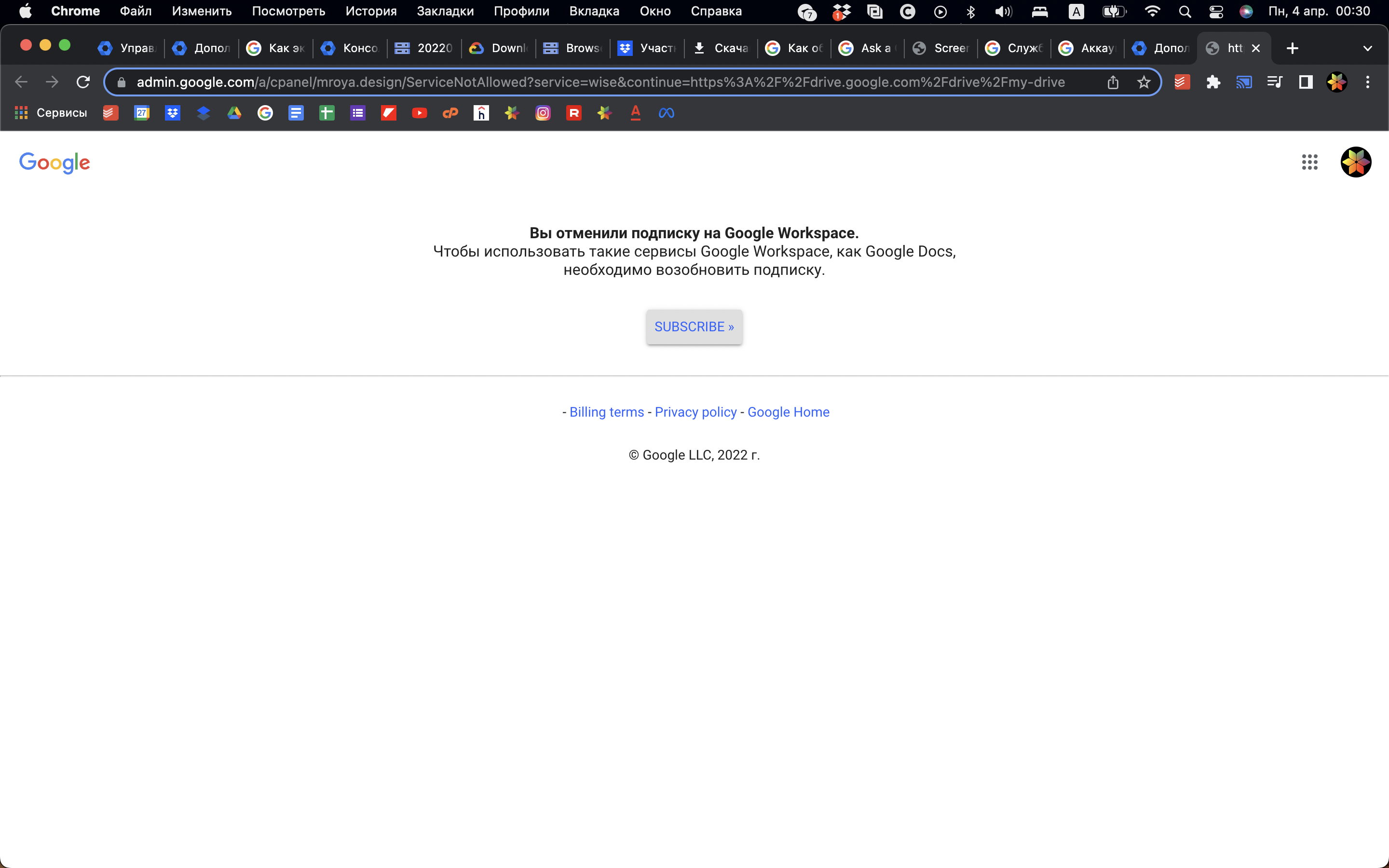Open the Dropbox bookmark icon
The height and width of the screenshot is (868, 1389).
[x=172, y=113]
